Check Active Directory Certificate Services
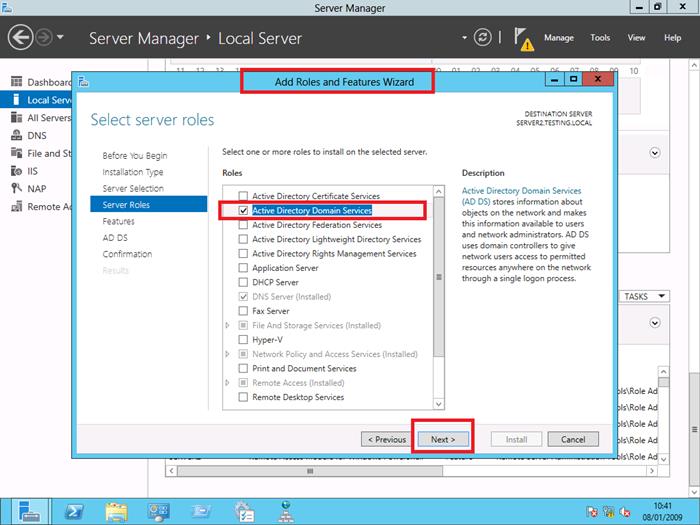 (243, 196)
